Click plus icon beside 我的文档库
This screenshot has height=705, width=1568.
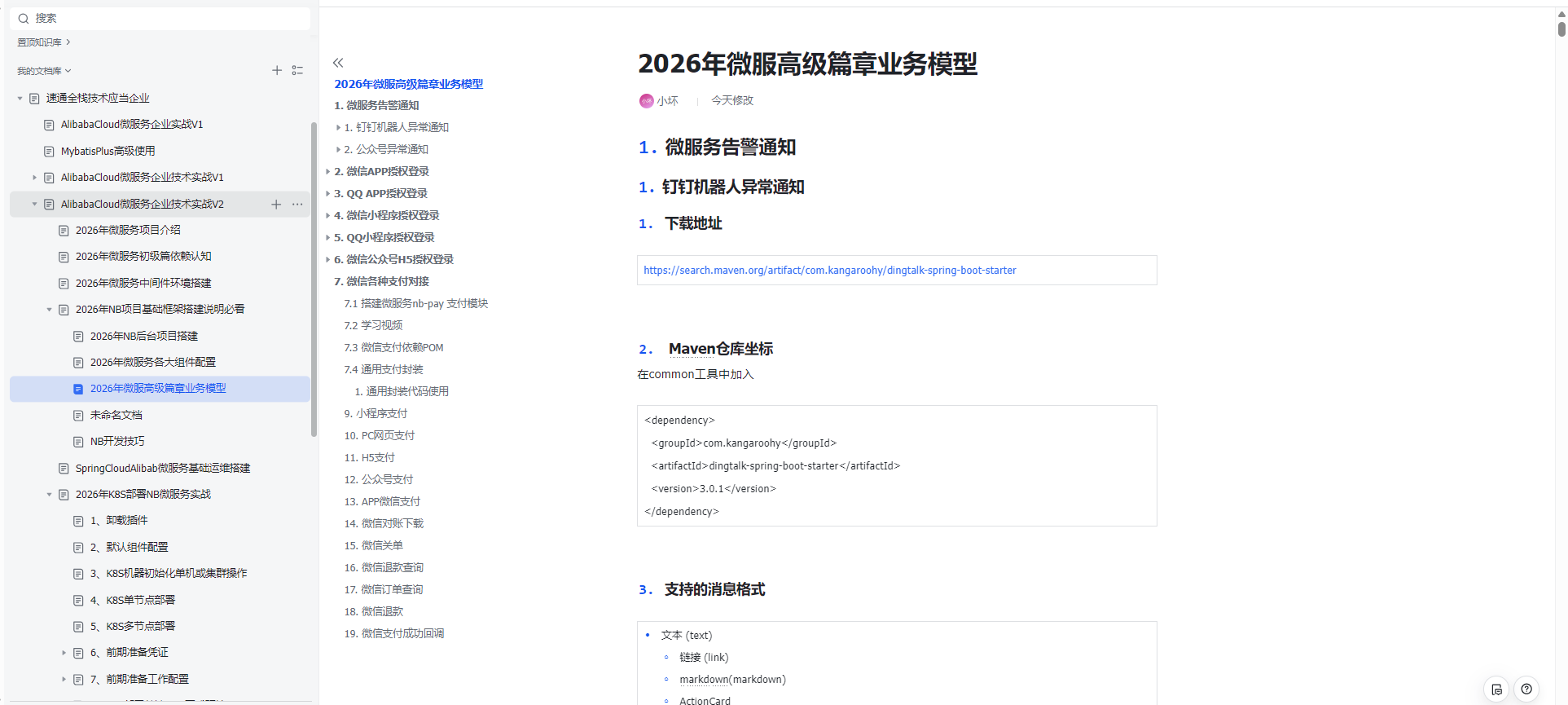277,71
